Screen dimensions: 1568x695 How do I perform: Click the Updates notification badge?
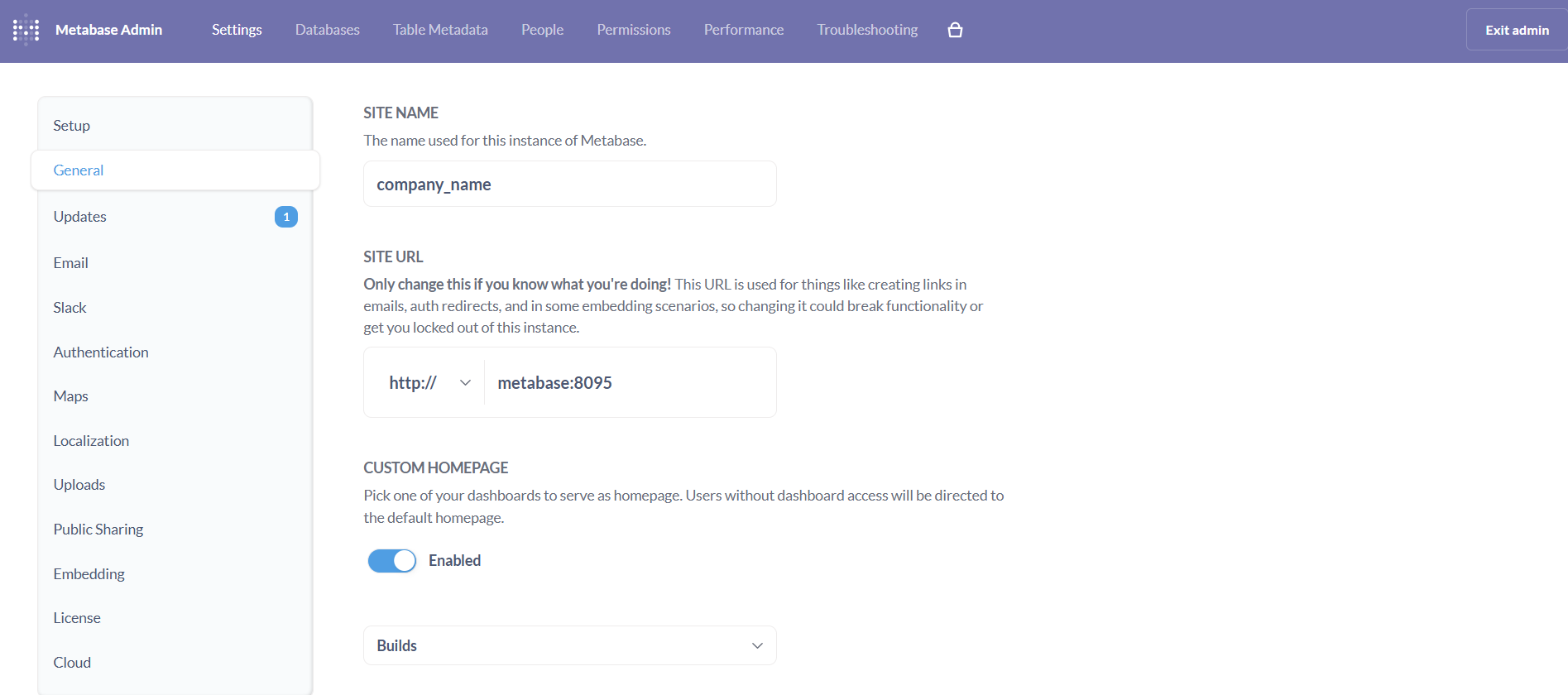(286, 217)
